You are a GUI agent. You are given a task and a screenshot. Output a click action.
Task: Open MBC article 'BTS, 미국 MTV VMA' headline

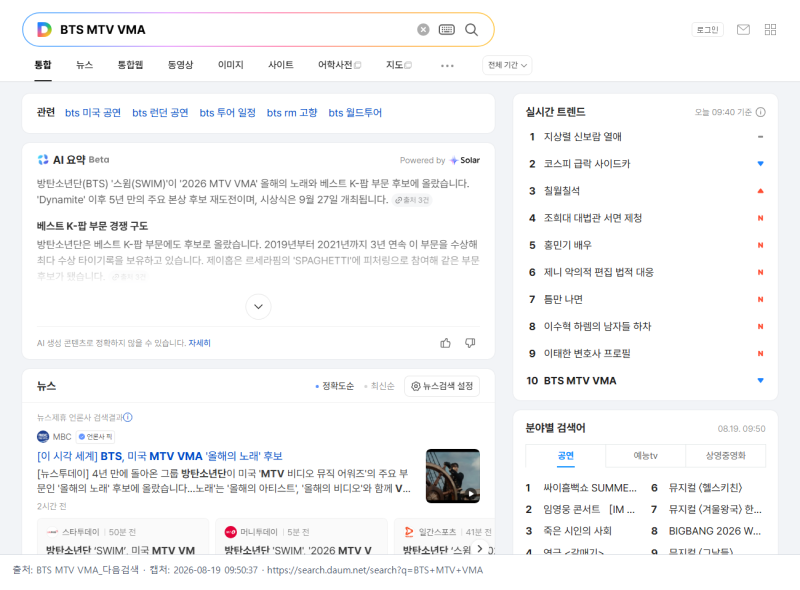[x=160, y=456]
